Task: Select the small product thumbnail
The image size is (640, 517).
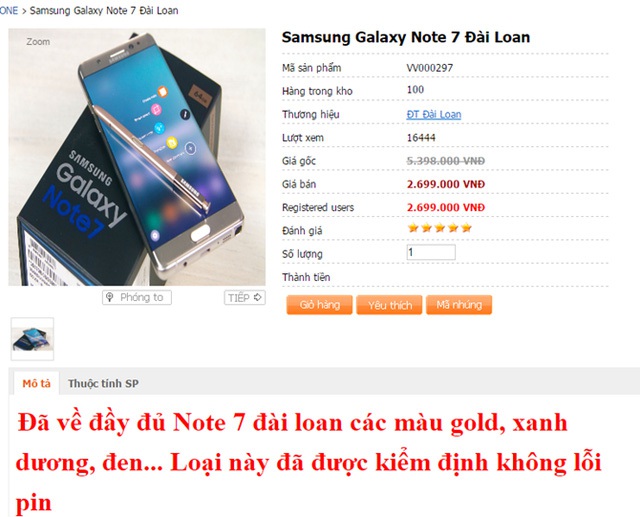Action: click(32, 339)
